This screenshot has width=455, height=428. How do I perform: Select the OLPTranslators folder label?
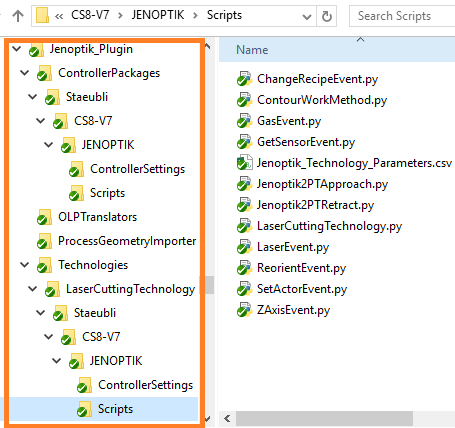(97, 217)
